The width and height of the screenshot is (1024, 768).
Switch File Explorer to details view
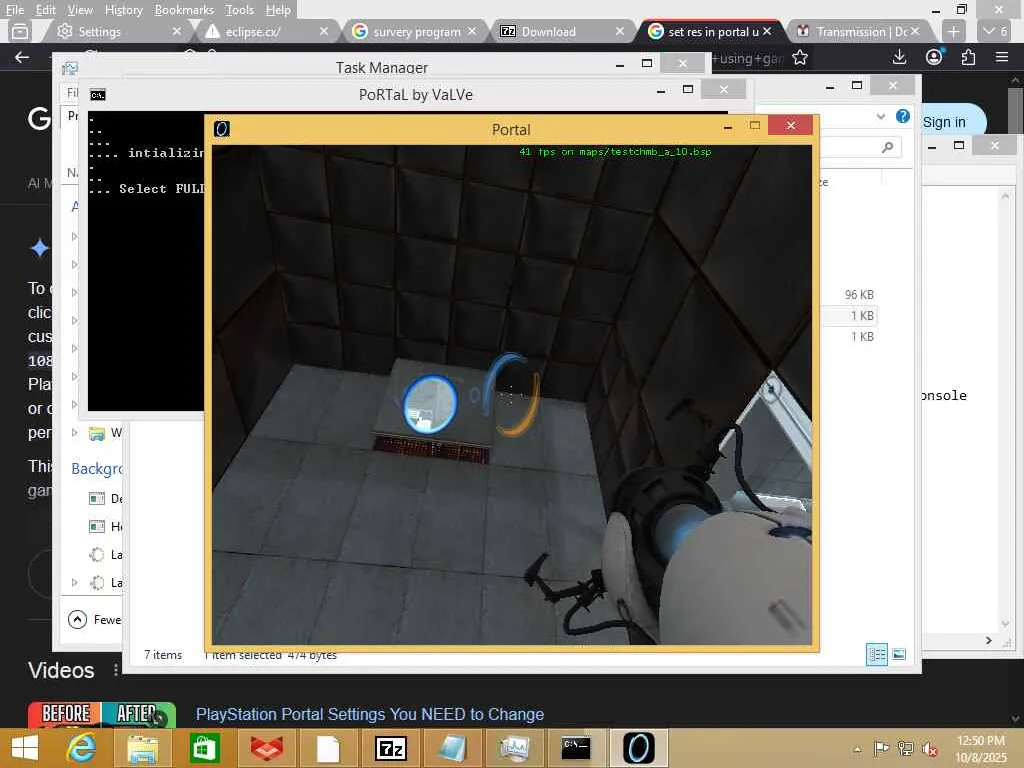pyautogui.click(x=876, y=654)
